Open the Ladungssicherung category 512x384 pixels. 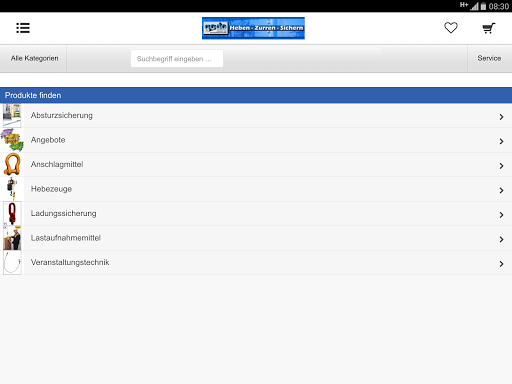pos(256,213)
